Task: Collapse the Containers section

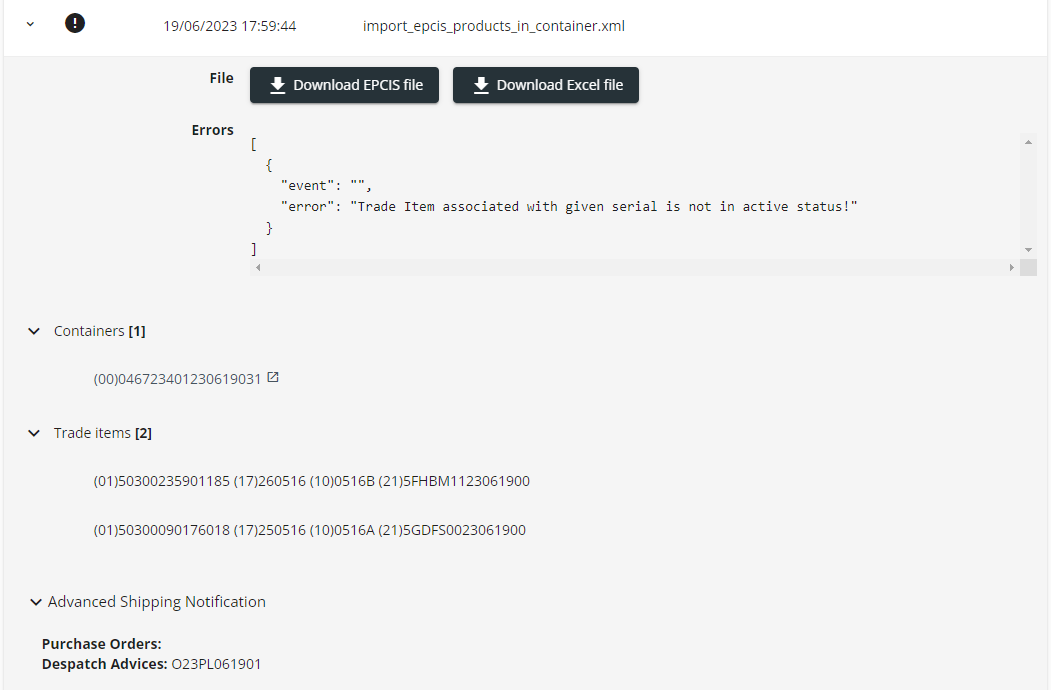Action: point(33,330)
